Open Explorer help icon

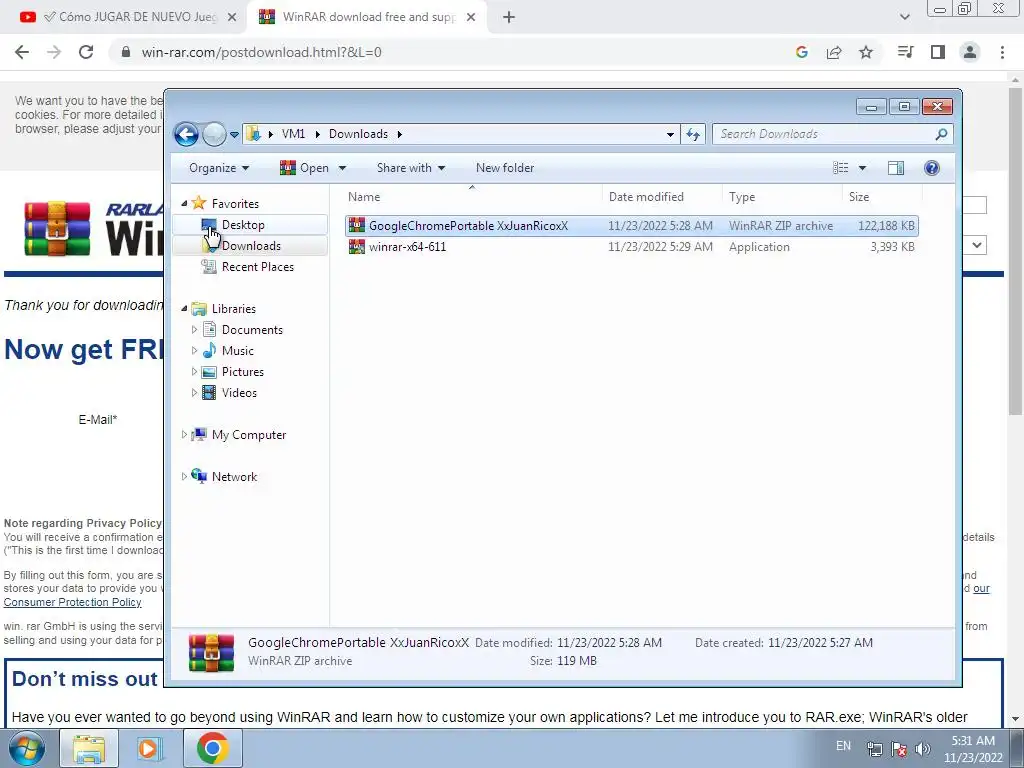pyautogui.click(x=932, y=168)
